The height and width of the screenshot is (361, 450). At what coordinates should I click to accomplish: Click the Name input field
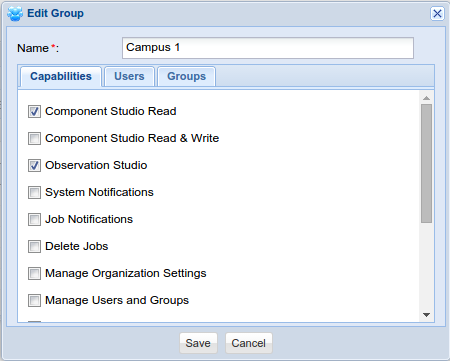pos(268,48)
